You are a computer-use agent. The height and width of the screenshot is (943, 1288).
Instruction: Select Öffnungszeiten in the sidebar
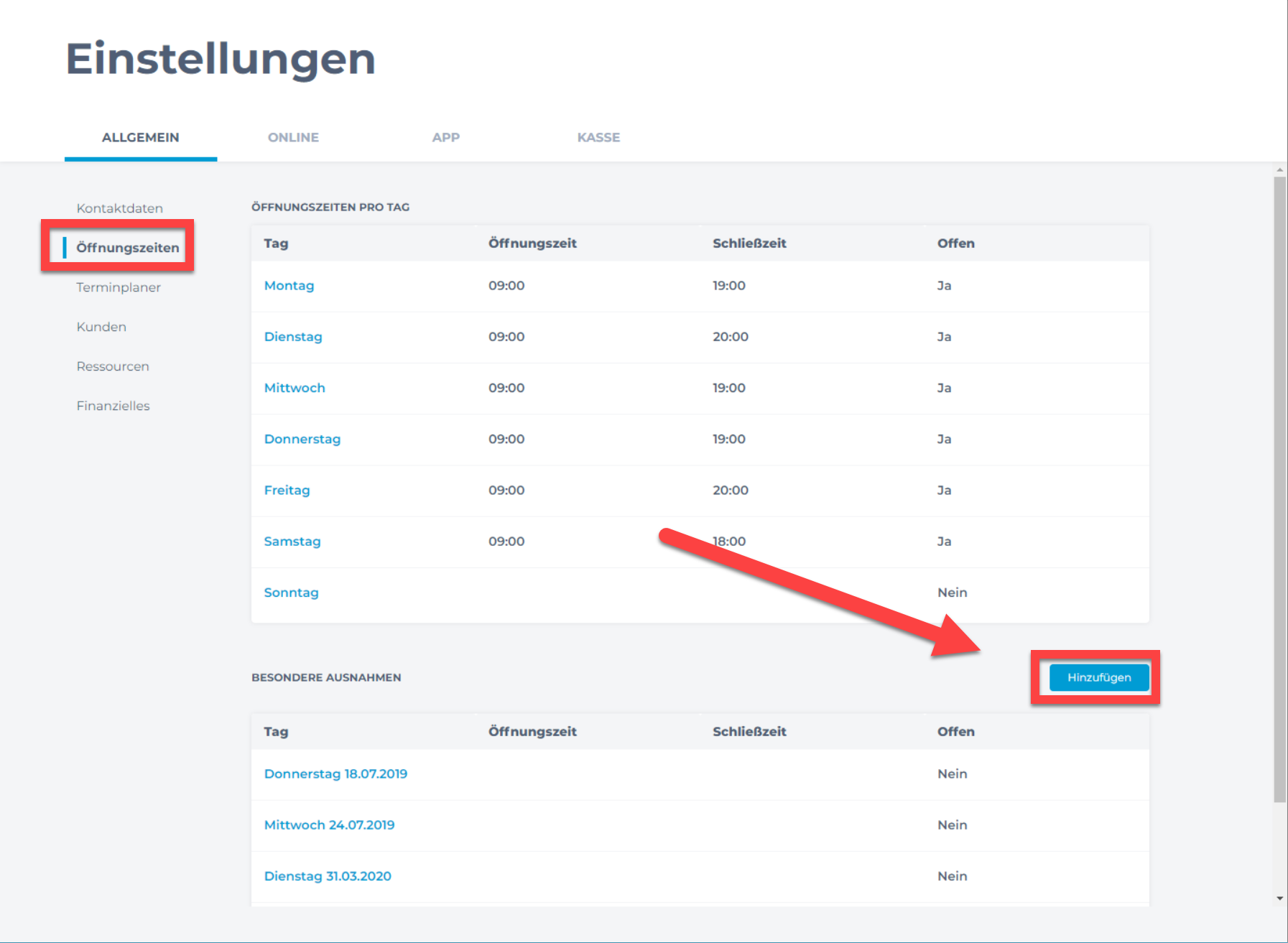[x=128, y=248]
